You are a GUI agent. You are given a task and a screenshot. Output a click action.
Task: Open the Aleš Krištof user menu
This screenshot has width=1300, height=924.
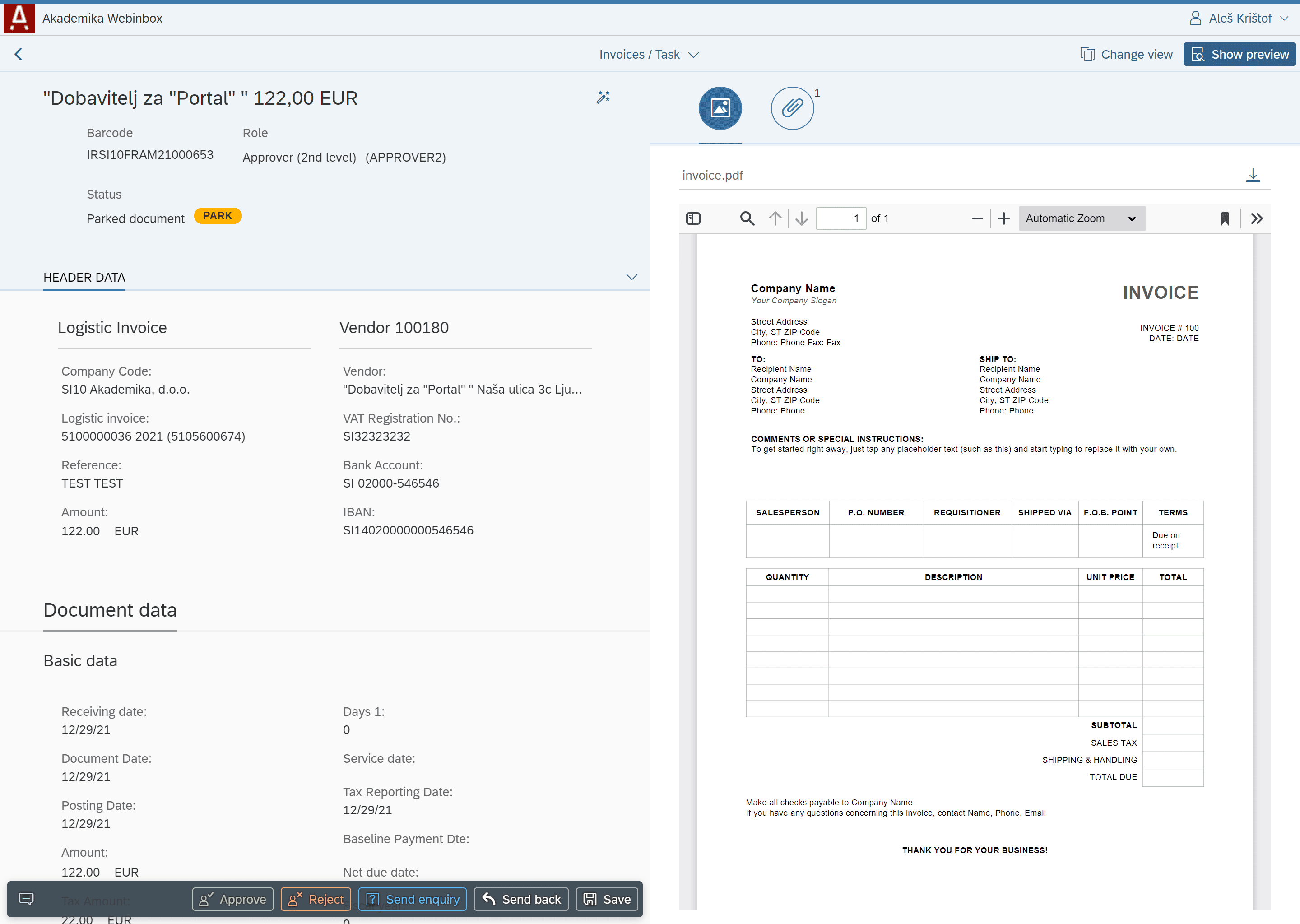pyautogui.click(x=1238, y=18)
